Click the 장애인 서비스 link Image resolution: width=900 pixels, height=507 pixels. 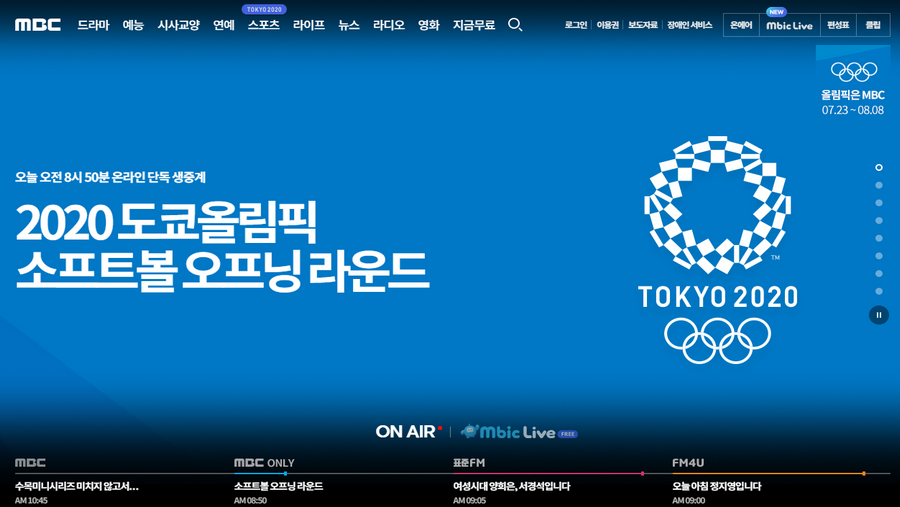(x=689, y=25)
